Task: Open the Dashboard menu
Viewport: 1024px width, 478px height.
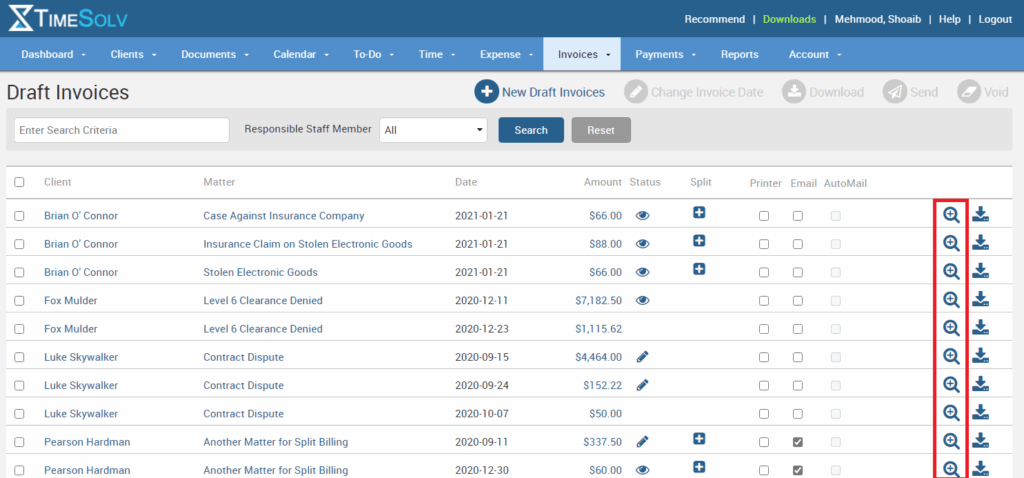Action: click(x=53, y=54)
